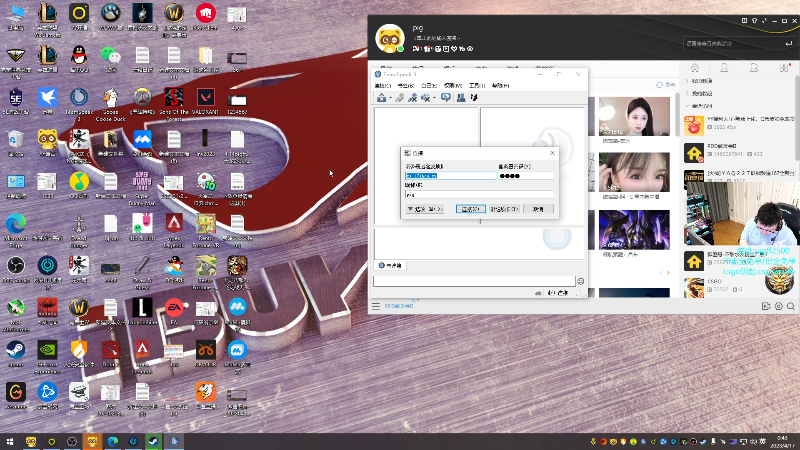
Task: Click the hamburger menu at YY bottom left
Action: (x=376, y=306)
